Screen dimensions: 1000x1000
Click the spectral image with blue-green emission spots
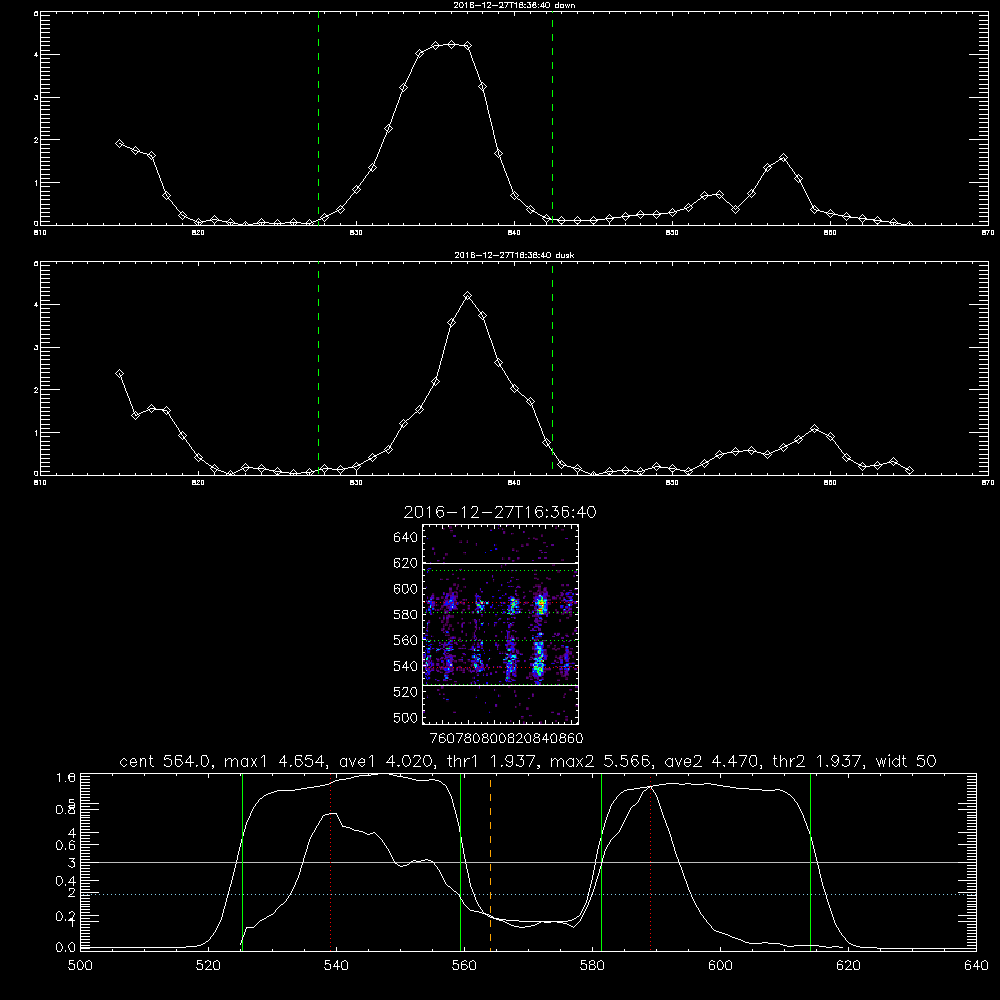click(500, 624)
